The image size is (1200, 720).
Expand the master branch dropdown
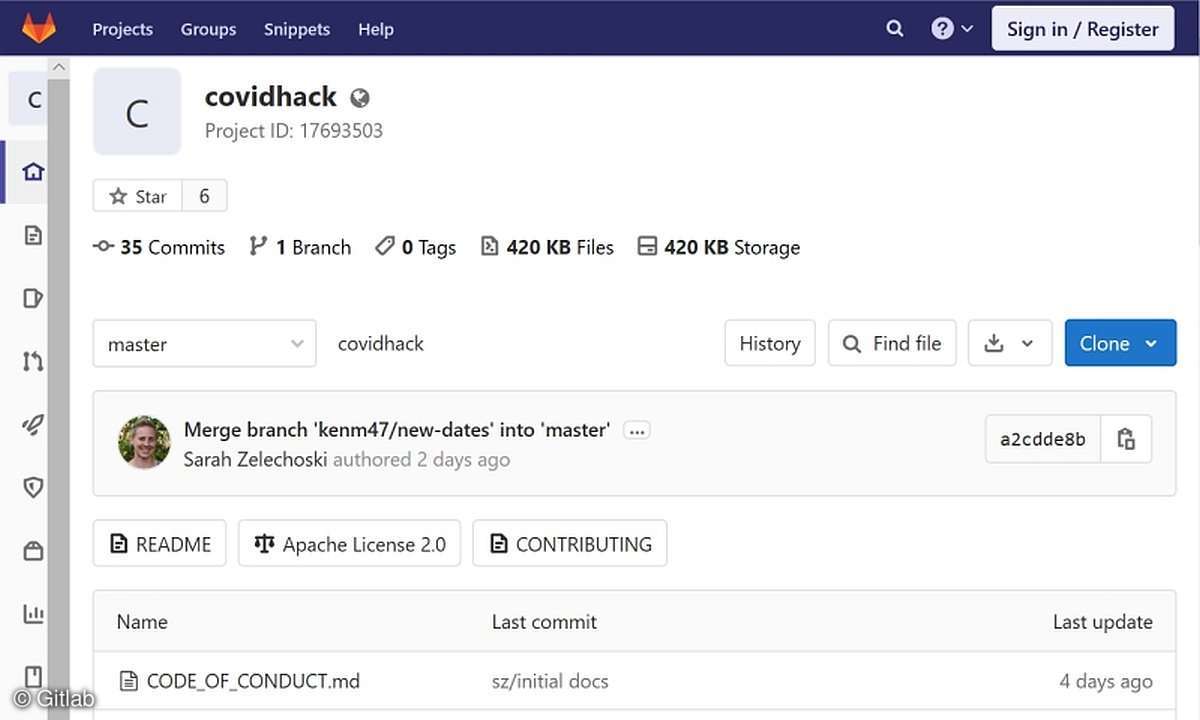click(x=205, y=343)
